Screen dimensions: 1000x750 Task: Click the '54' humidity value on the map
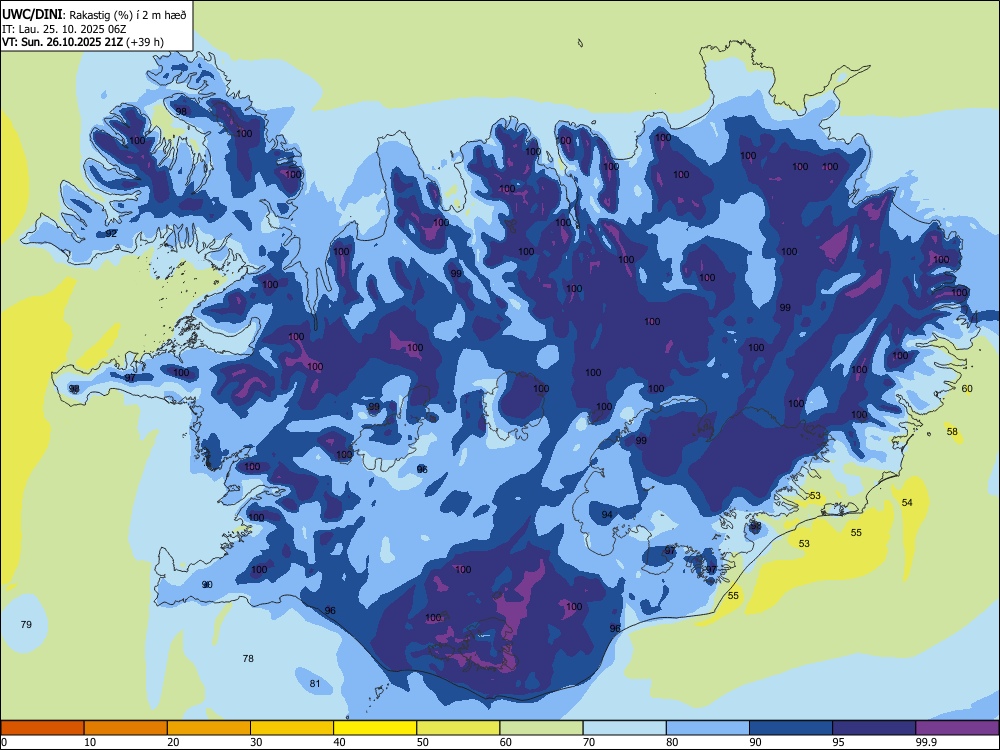coord(907,503)
